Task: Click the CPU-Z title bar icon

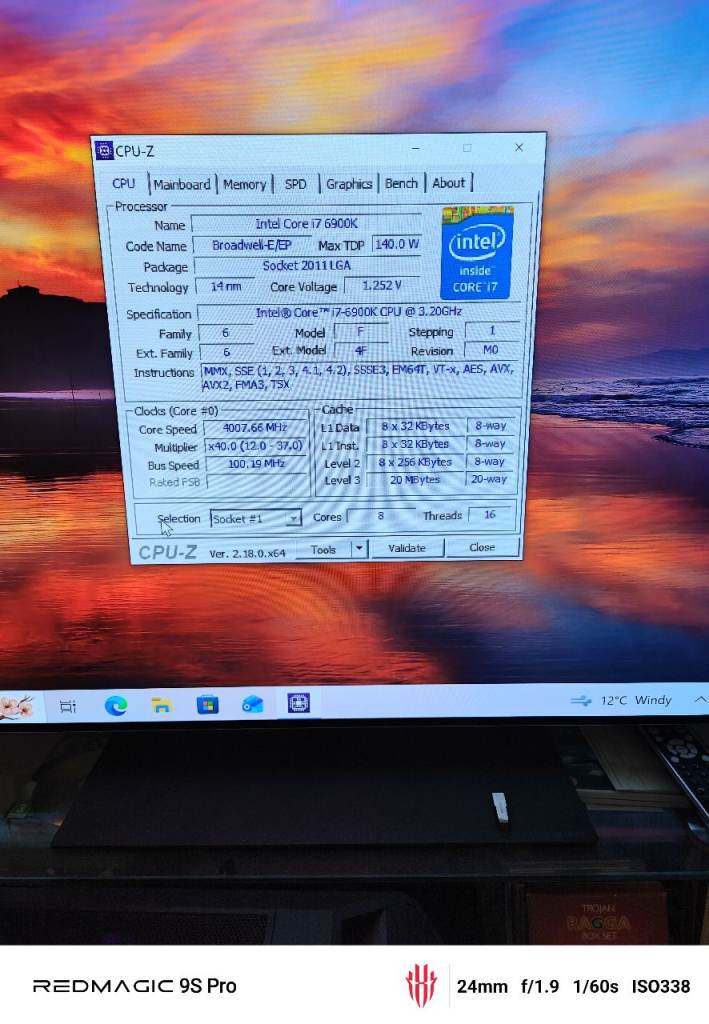Action: 104,151
